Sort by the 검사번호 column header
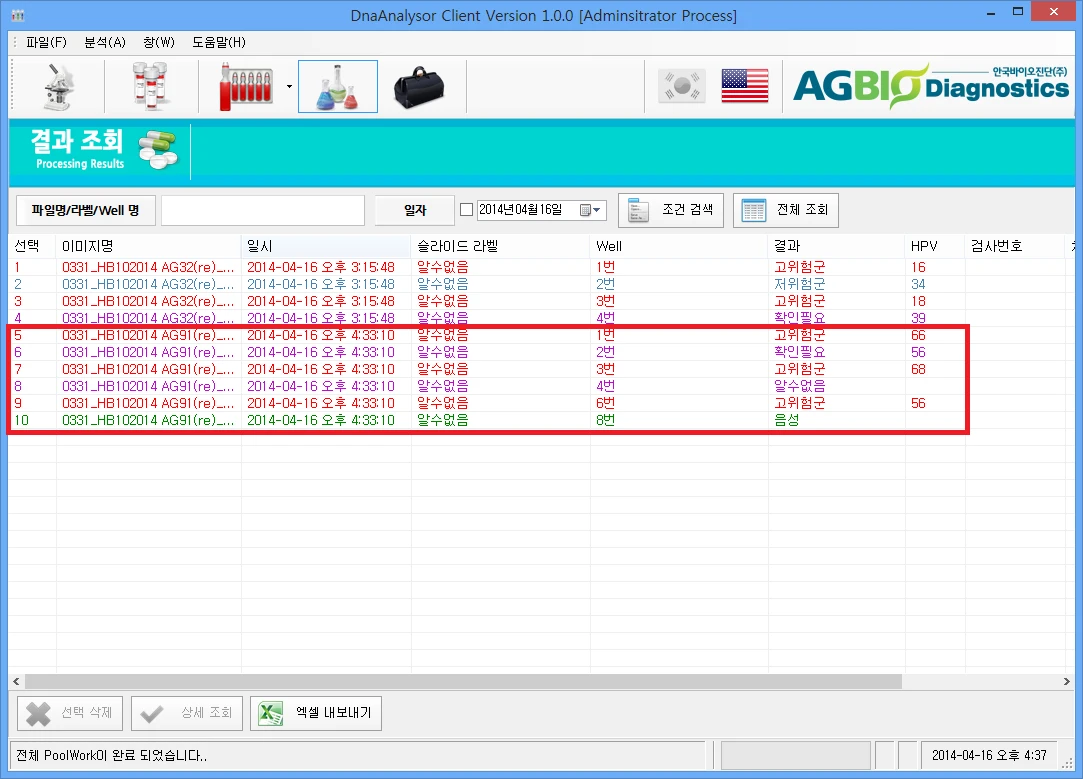 pos(1014,246)
